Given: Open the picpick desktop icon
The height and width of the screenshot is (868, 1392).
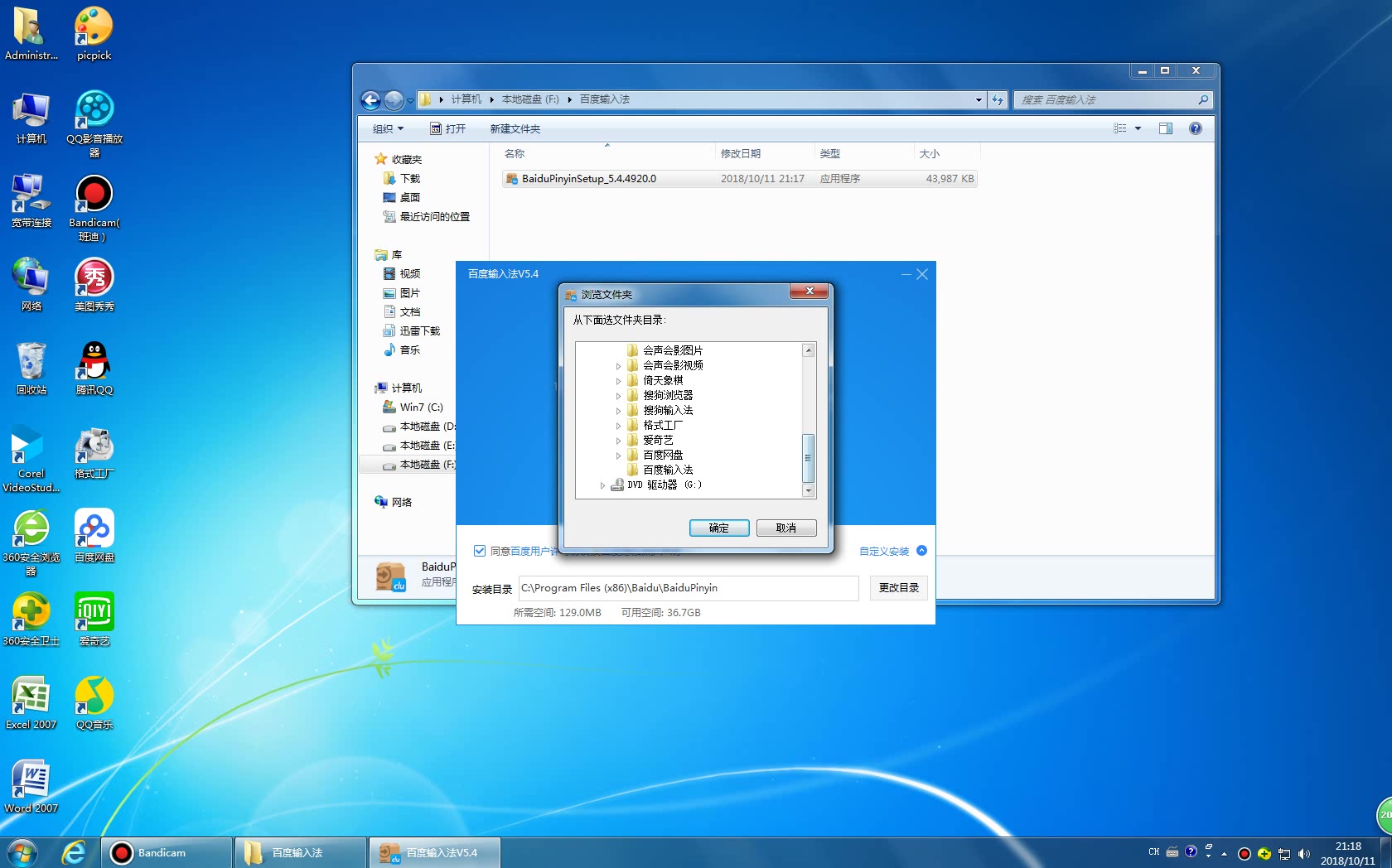Looking at the screenshot, I should [x=94, y=33].
